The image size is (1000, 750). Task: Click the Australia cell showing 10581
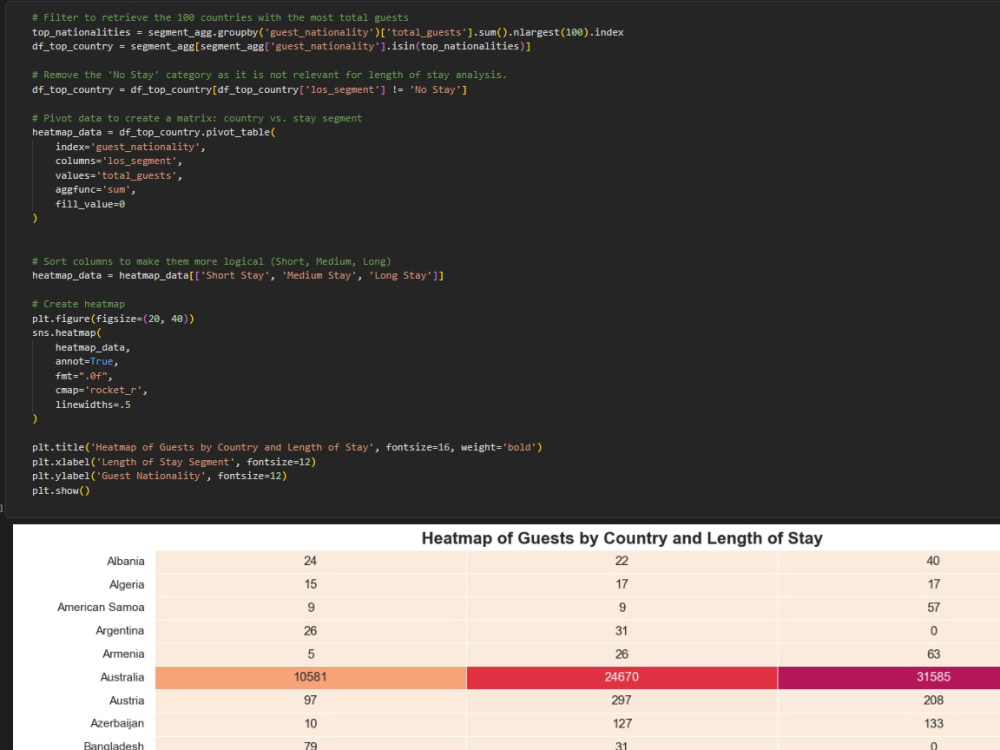[x=311, y=677]
